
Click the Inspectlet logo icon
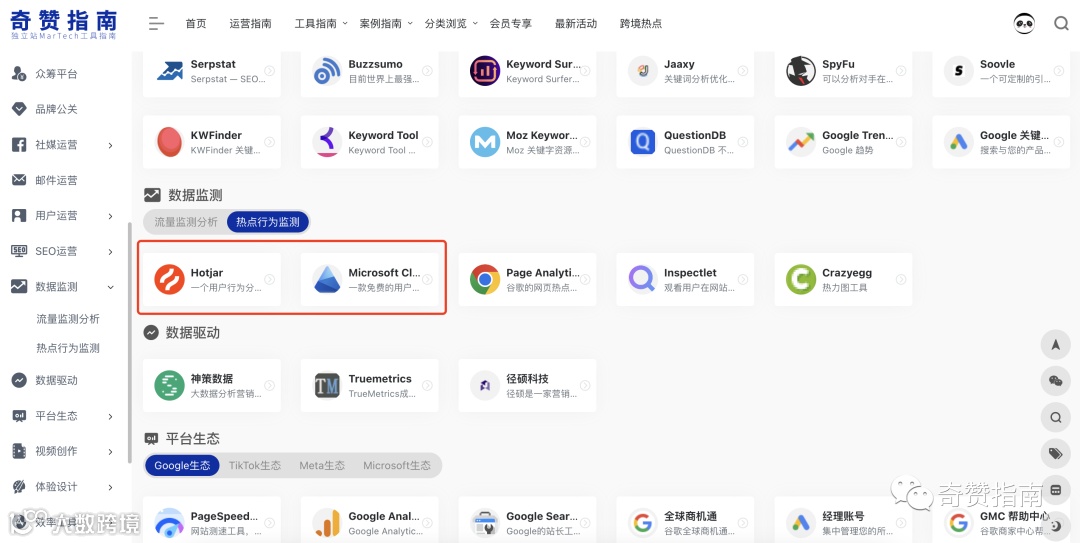[x=643, y=279]
